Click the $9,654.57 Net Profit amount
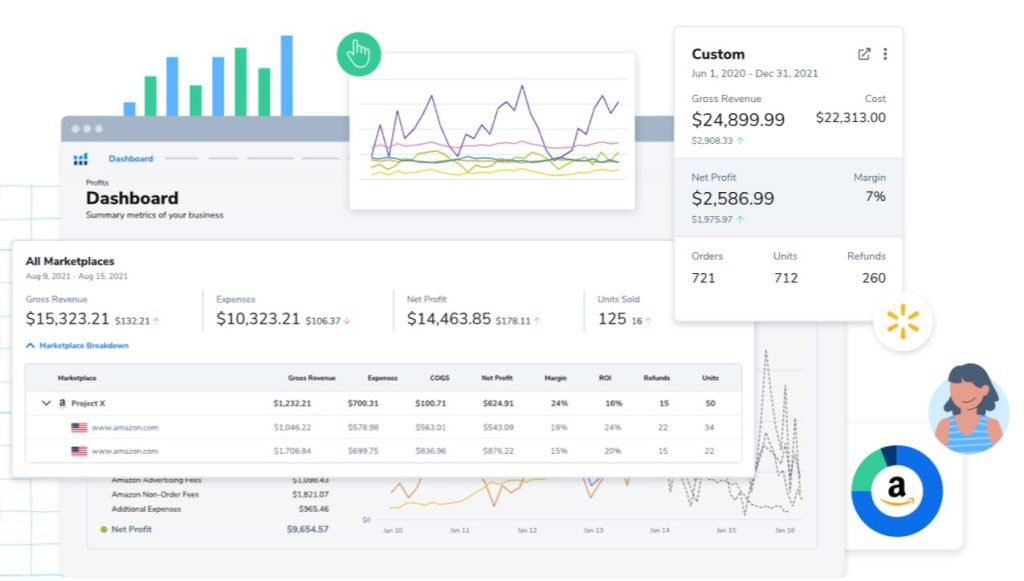Viewport: 1024px width, 581px height. click(308, 529)
